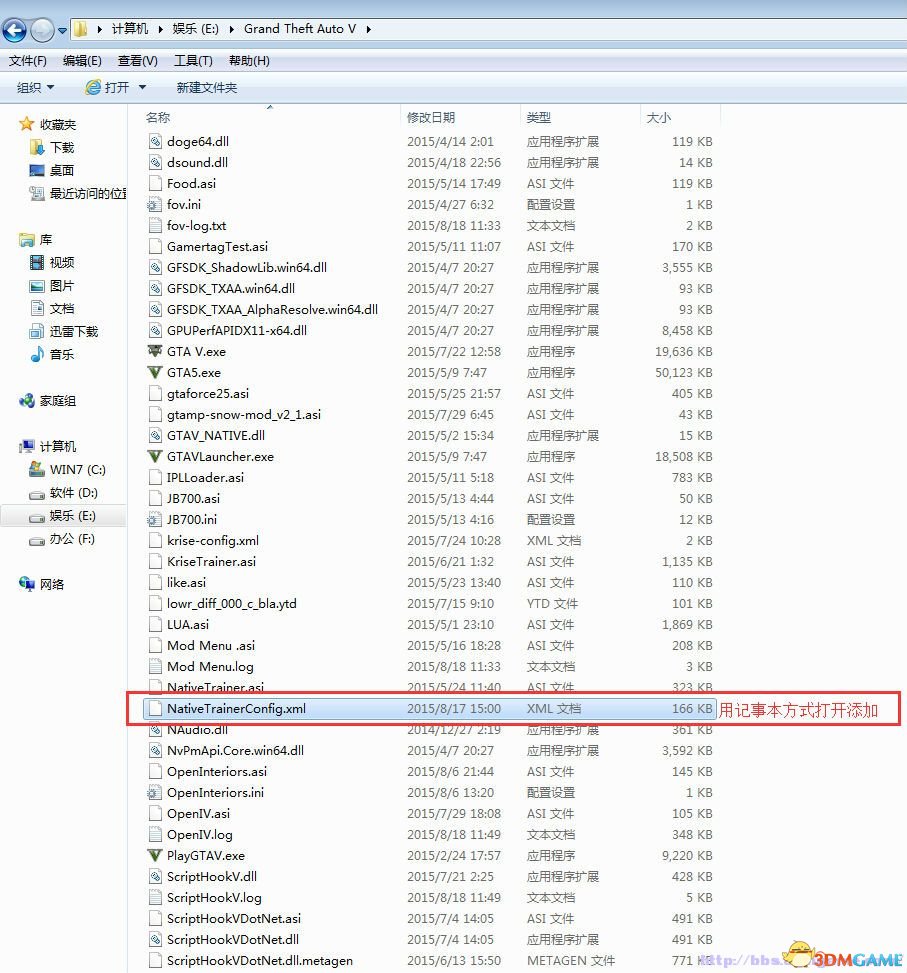Image resolution: width=907 pixels, height=973 pixels.
Task: Expand the 计算机 breadcrumb arrow
Action: (161, 29)
